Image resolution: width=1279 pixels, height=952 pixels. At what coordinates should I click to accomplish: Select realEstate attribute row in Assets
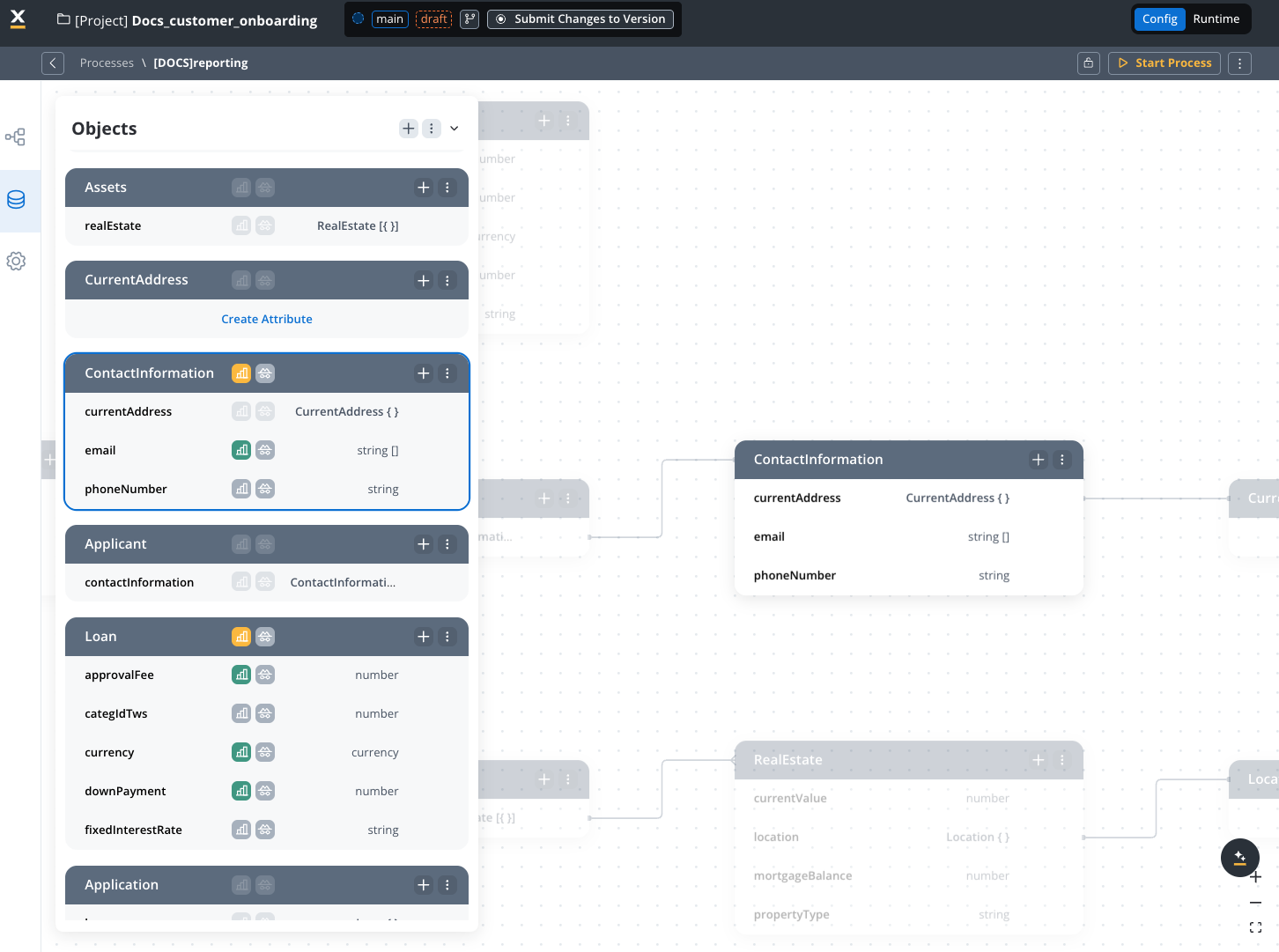point(267,225)
